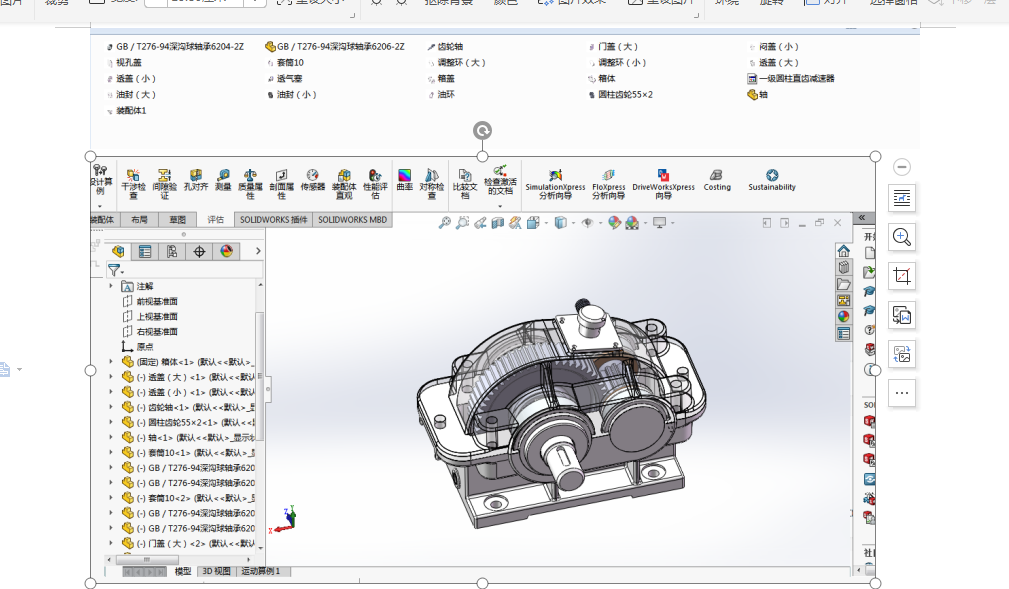Launch SimulationXpress analysis wizard
The image size is (1009, 589).
click(555, 181)
